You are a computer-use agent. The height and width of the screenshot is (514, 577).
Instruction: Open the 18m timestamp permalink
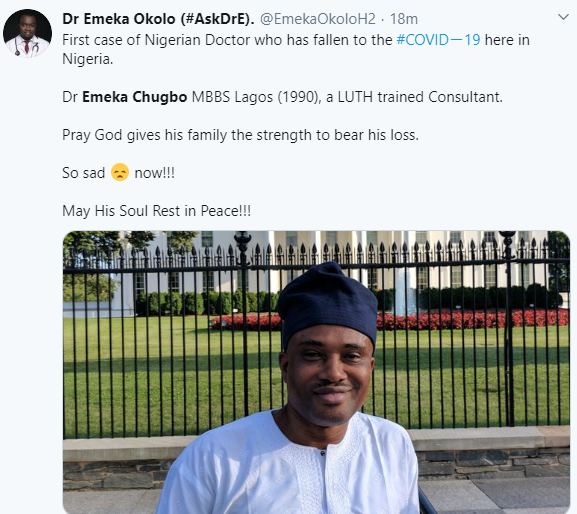coord(404,19)
